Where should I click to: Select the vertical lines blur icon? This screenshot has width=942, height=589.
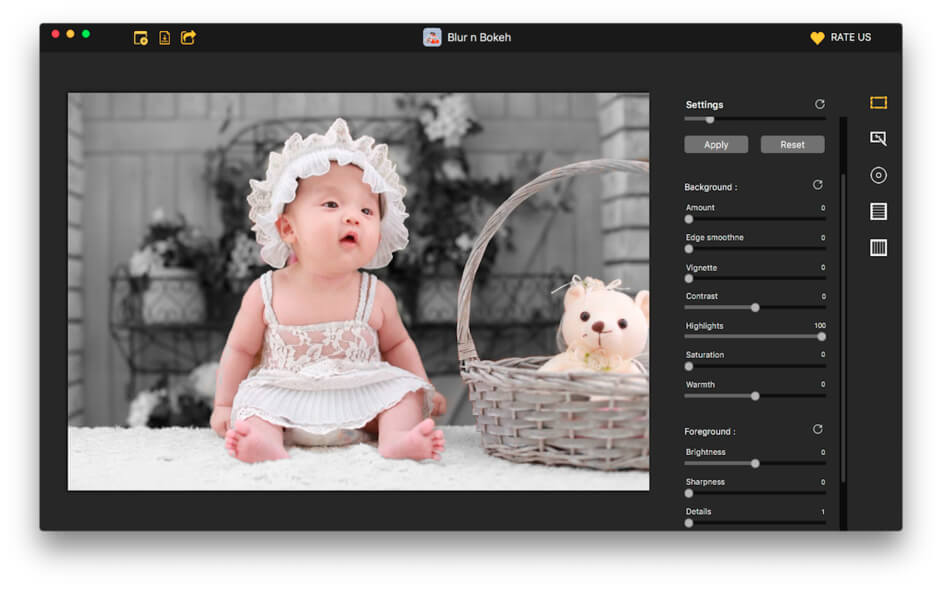tap(878, 248)
